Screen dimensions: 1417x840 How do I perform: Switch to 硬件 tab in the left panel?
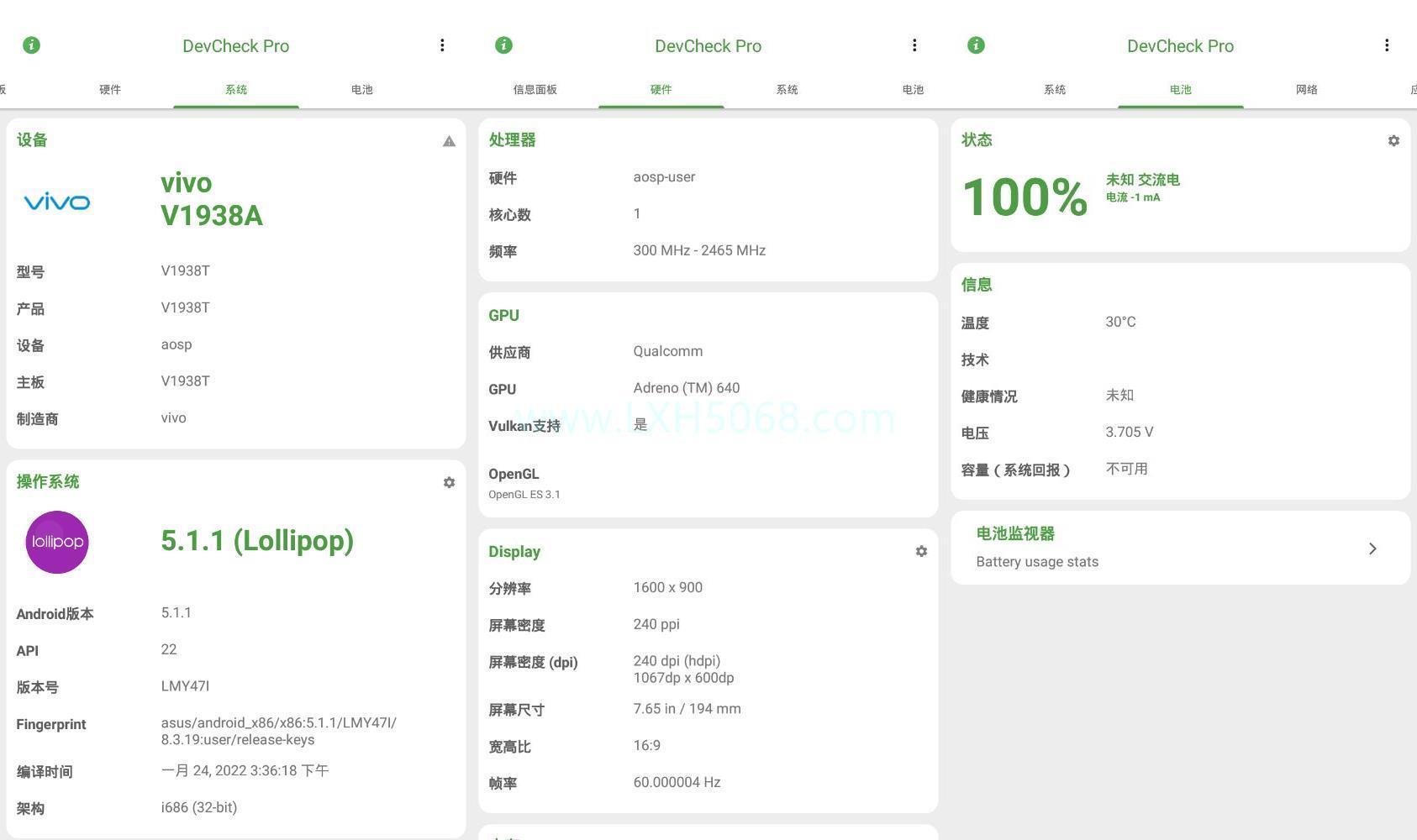(110, 89)
